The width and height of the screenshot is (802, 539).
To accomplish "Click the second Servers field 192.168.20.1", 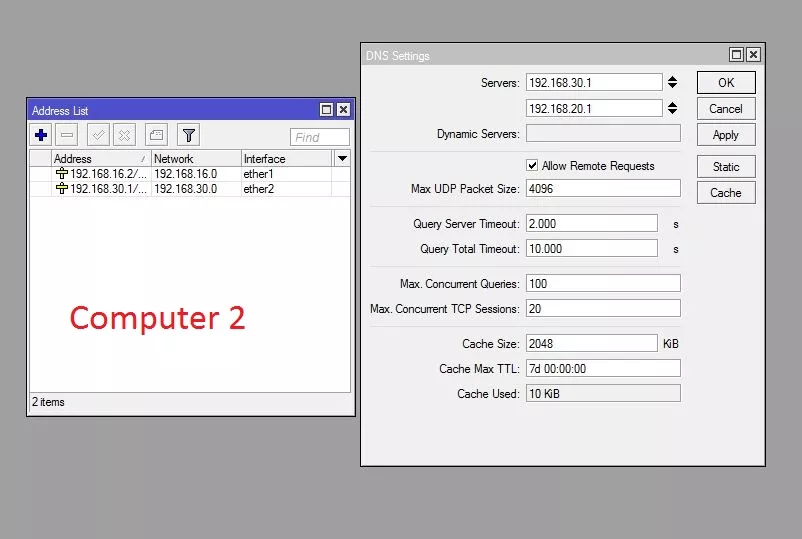I will [x=594, y=108].
